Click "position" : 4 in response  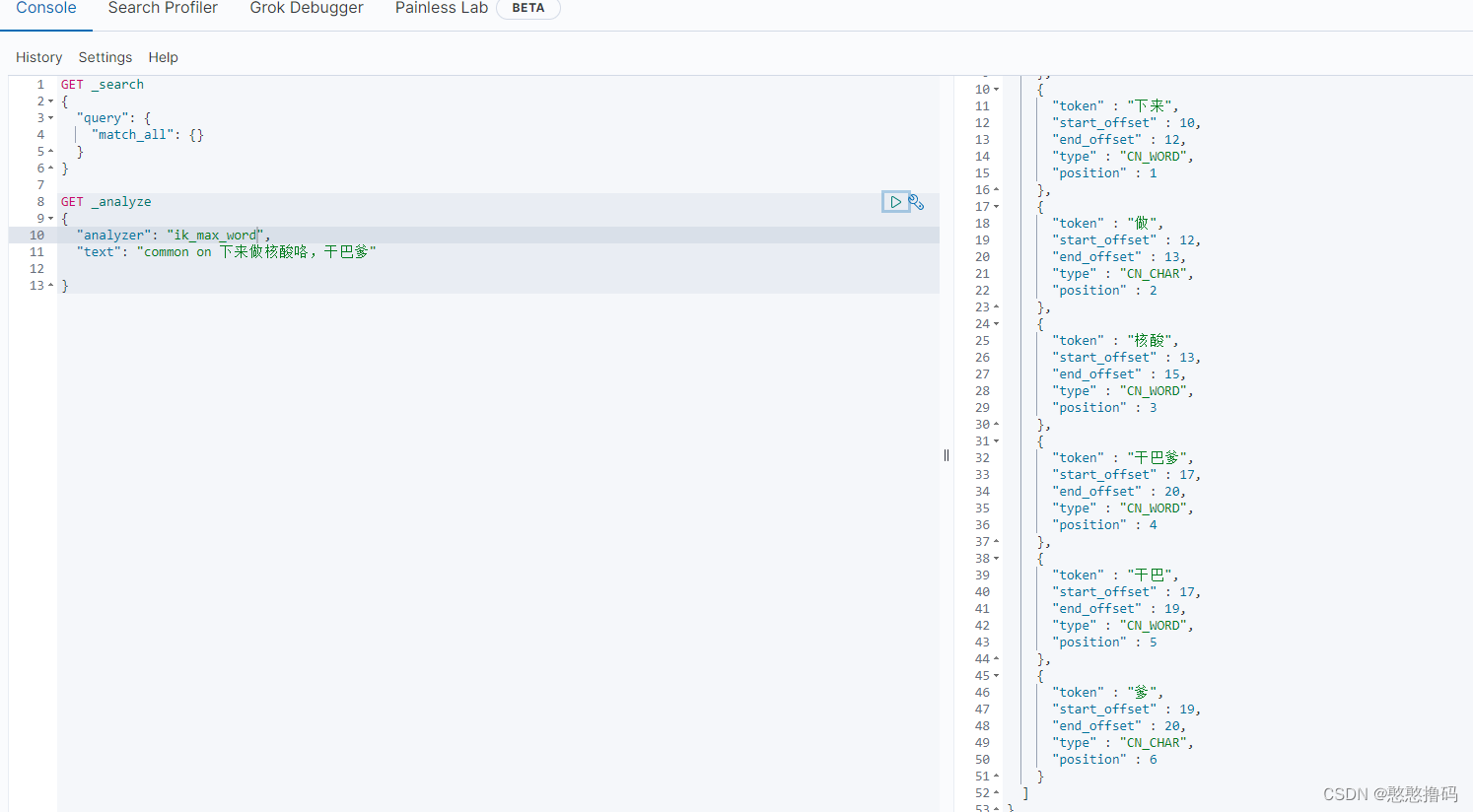click(1104, 525)
